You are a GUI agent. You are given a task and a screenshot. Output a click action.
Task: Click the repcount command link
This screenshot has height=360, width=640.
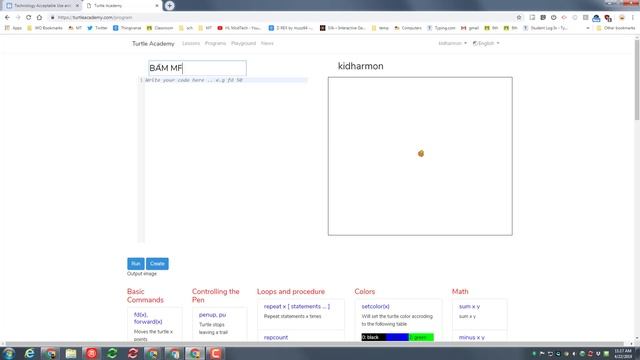pos(276,338)
